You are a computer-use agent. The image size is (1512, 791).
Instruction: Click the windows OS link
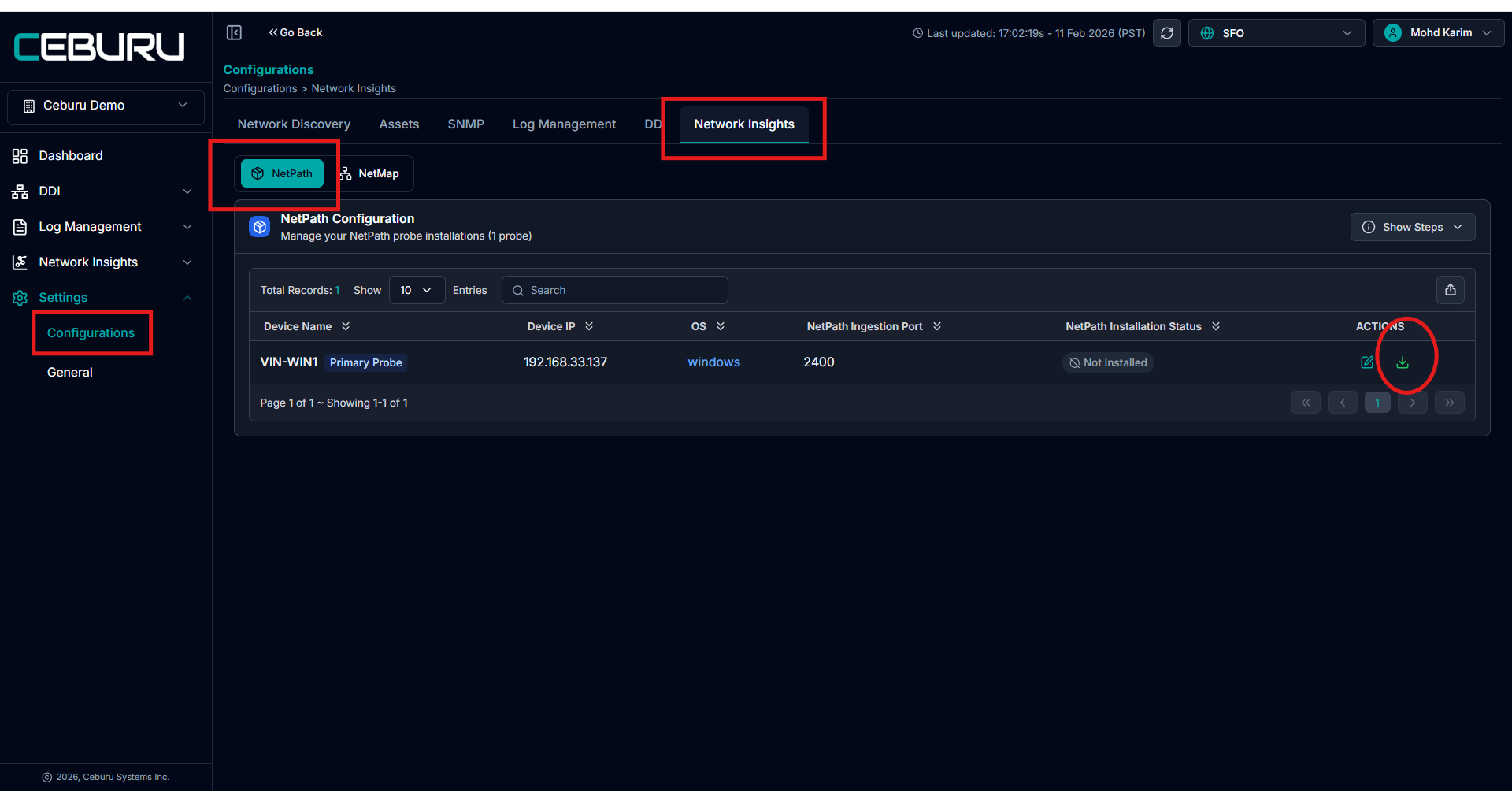coord(714,362)
